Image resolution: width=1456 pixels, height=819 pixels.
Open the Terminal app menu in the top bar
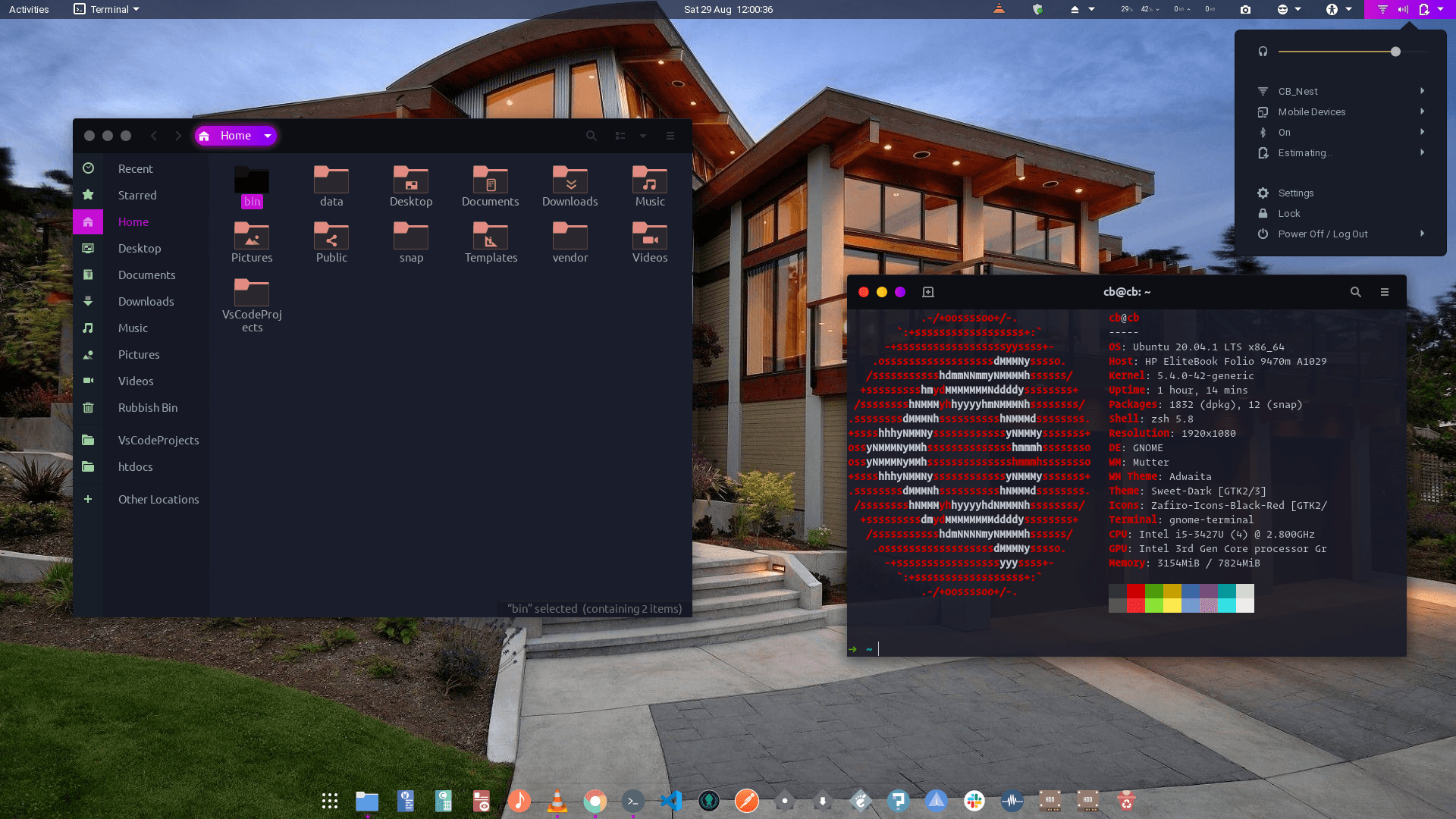click(x=107, y=9)
